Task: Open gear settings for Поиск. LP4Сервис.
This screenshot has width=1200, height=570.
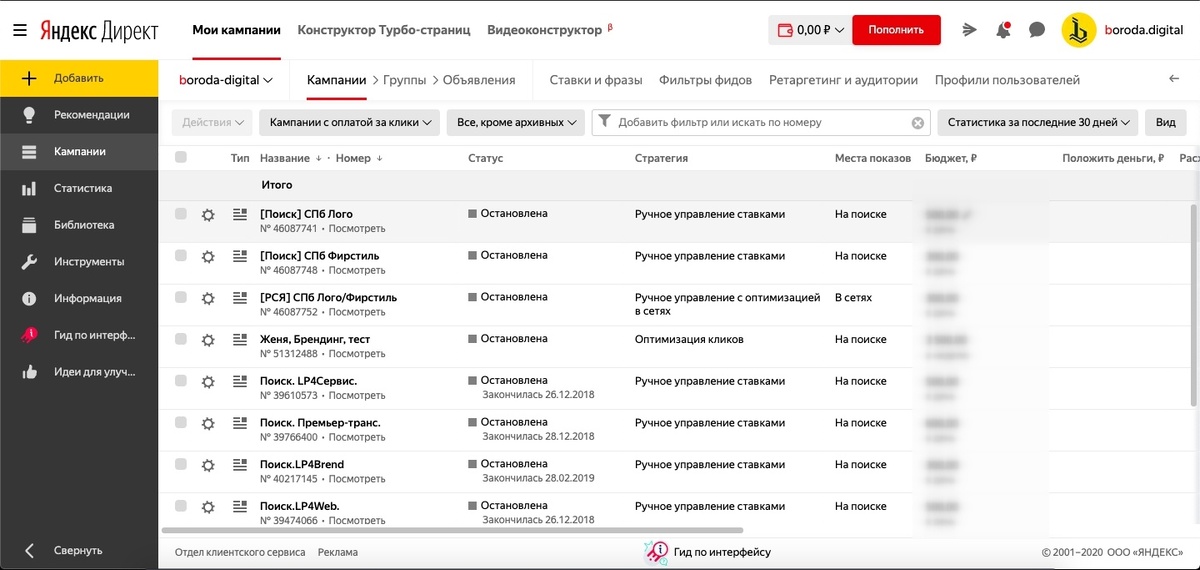Action: pos(208,381)
